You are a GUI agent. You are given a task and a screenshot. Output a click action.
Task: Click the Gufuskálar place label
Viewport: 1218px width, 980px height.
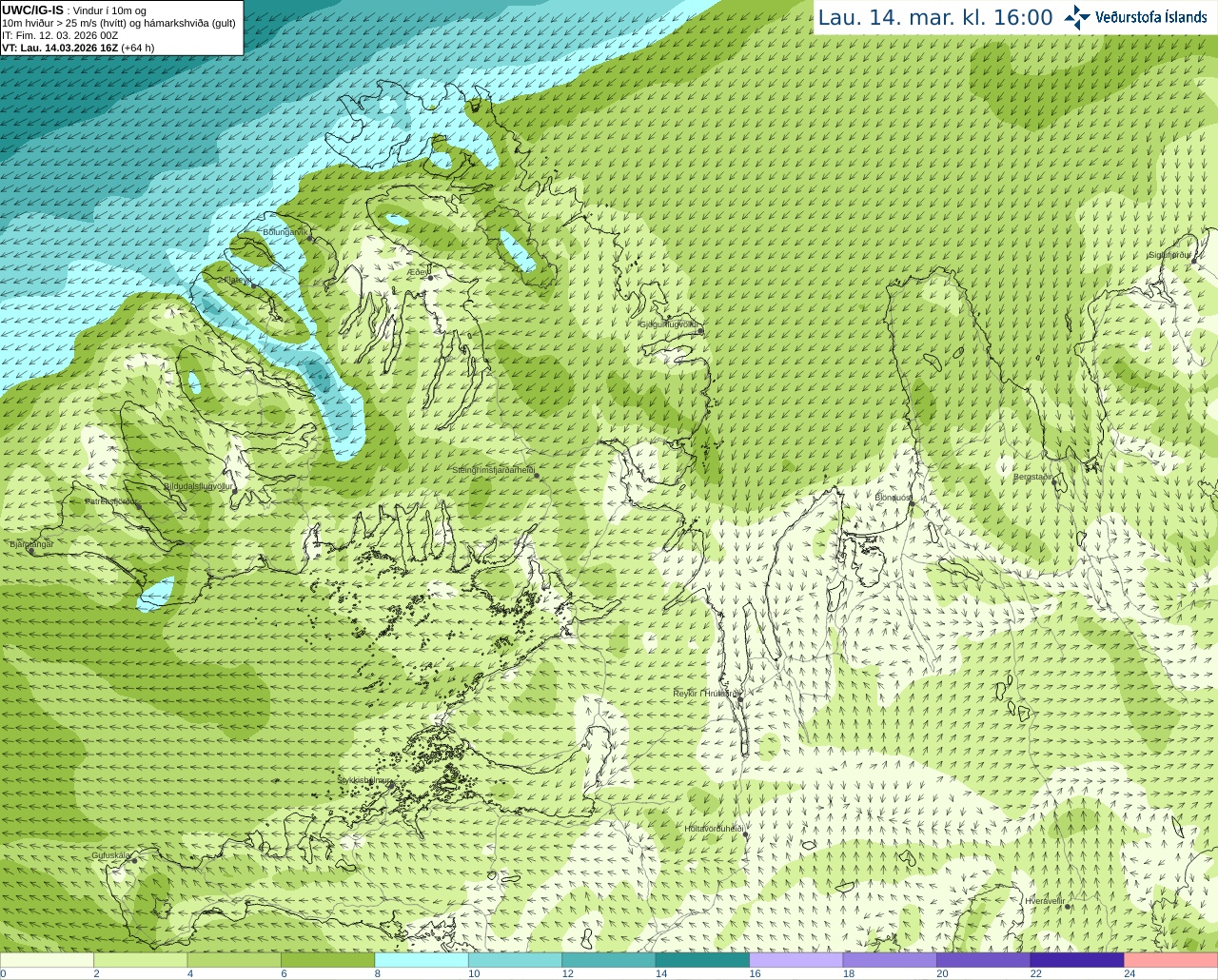tap(110, 855)
